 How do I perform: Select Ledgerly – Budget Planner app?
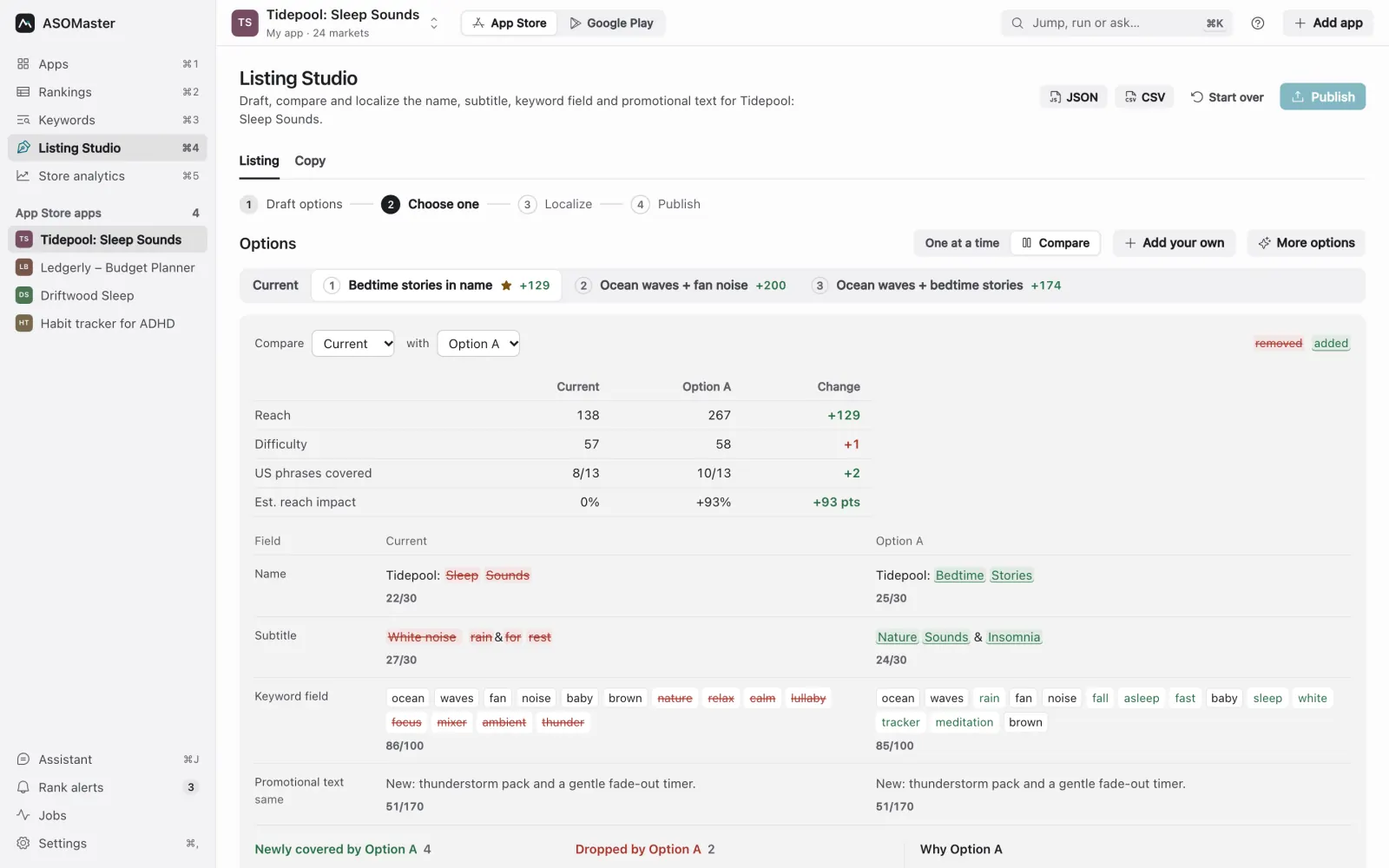click(x=108, y=267)
